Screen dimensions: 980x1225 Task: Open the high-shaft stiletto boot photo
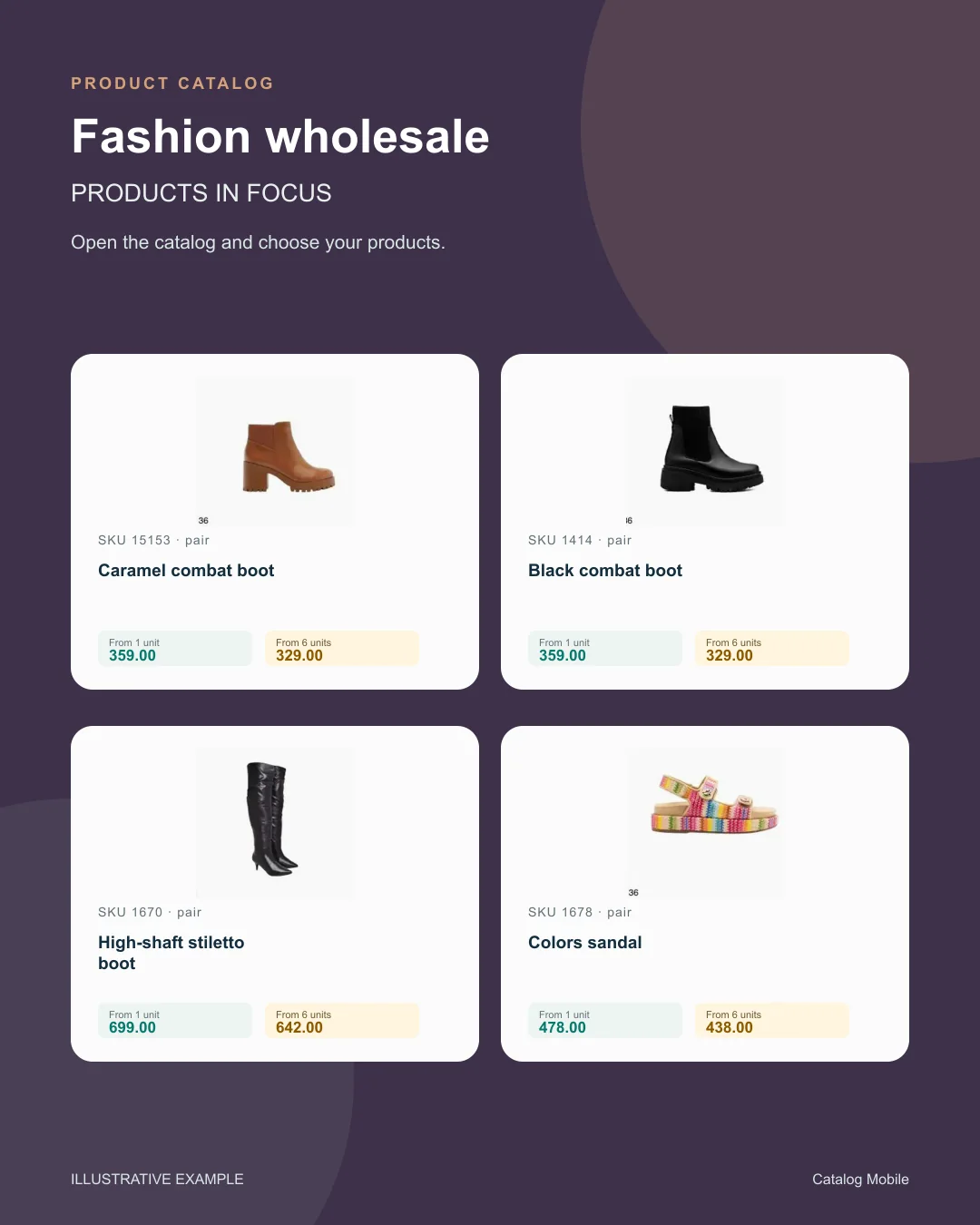(x=275, y=824)
